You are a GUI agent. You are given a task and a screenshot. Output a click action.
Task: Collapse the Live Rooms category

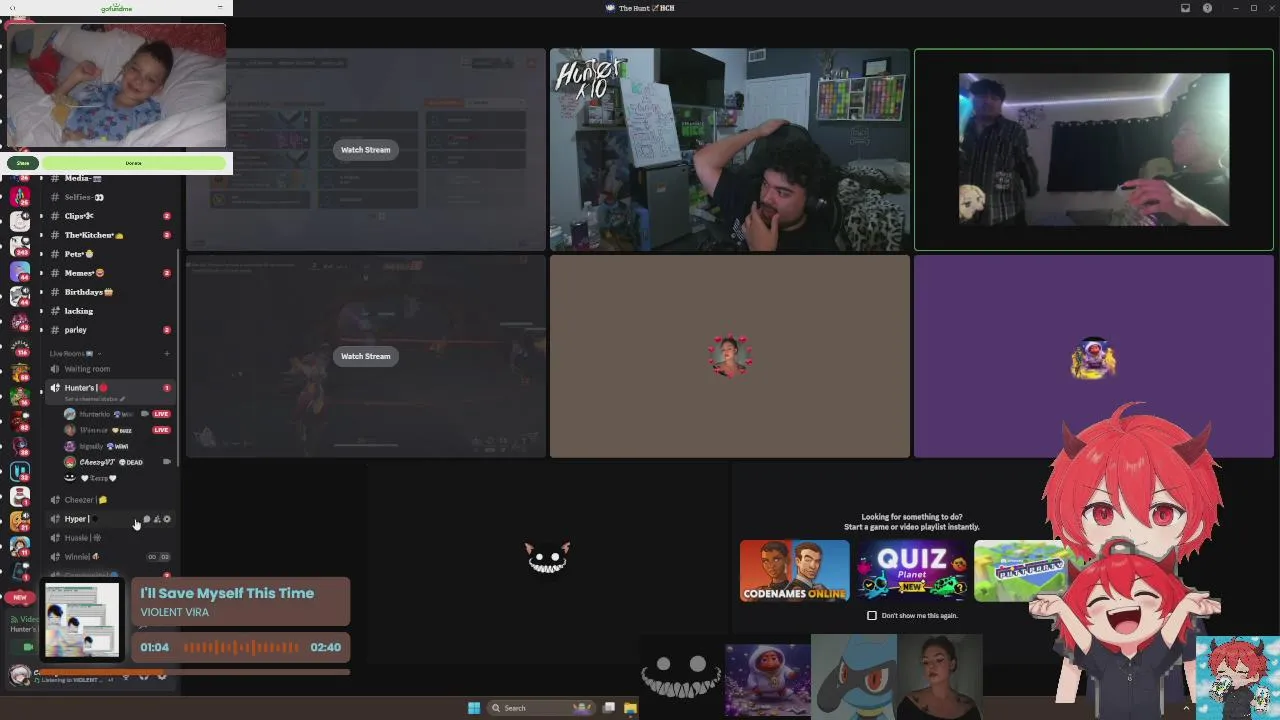(x=75, y=353)
